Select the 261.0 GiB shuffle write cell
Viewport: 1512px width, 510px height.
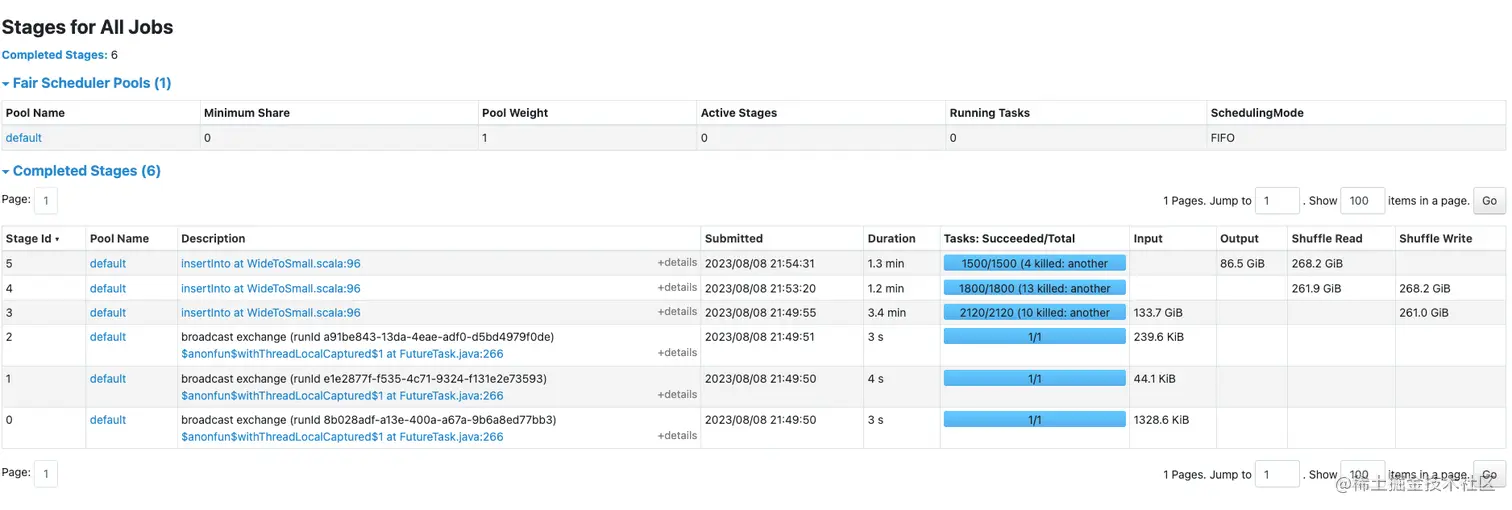1450,313
